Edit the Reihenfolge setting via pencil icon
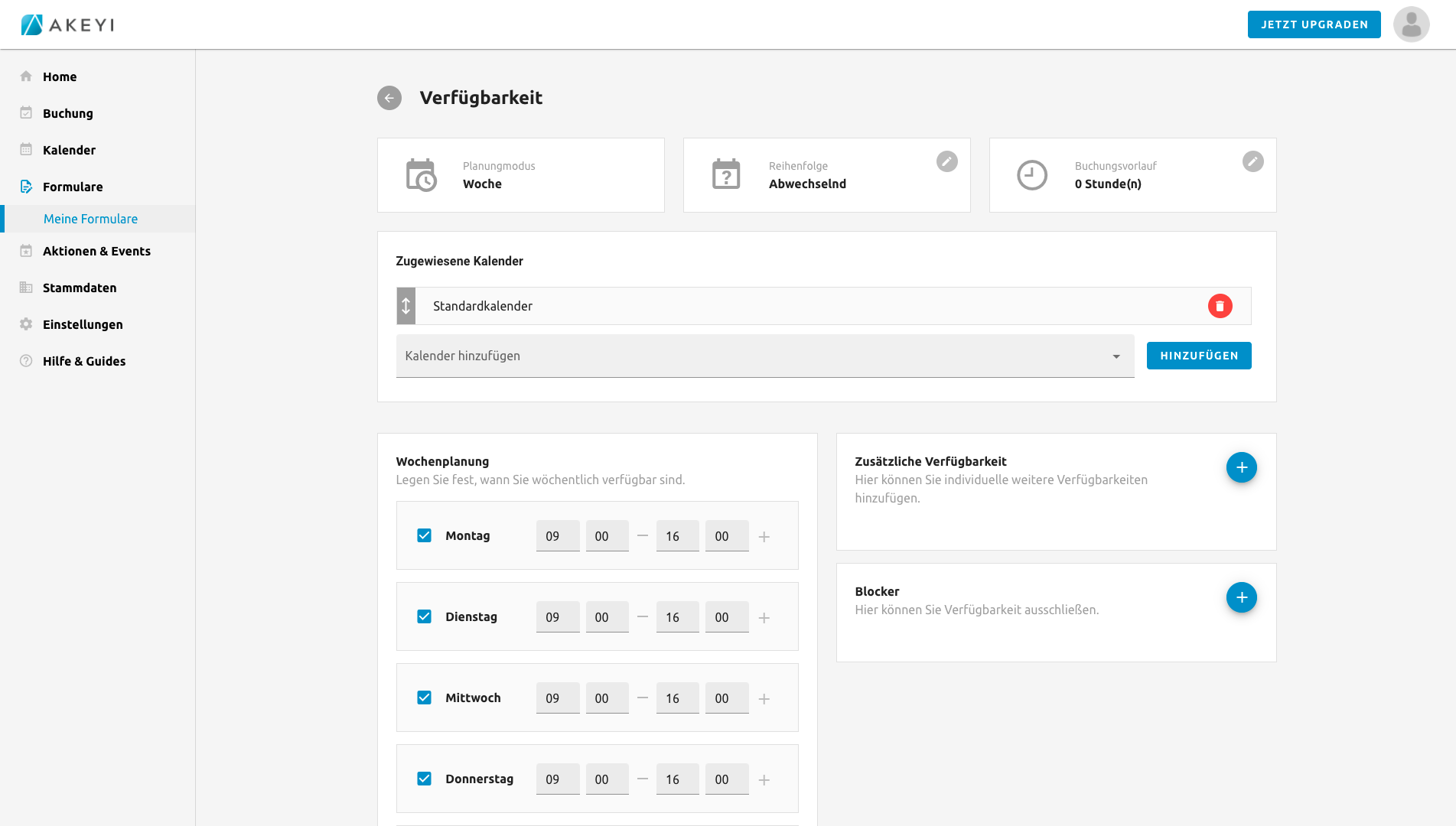The height and width of the screenshot is (826, 1456). click(x=946, y=161)
